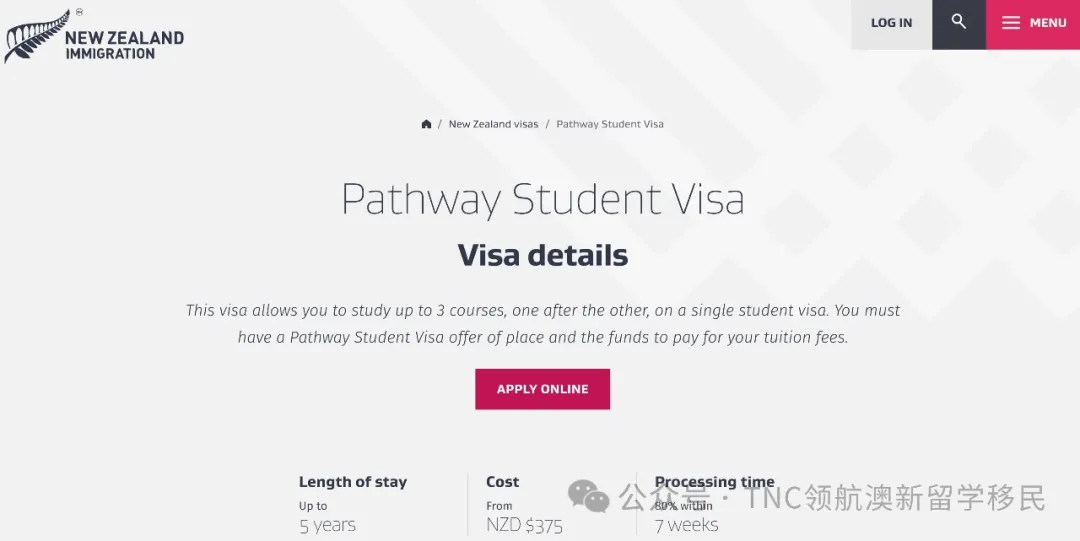Select the Pathway Student Visa breadcrumb
The height and width of the screenshot is (541, 1080).
(x=610, y=124)
